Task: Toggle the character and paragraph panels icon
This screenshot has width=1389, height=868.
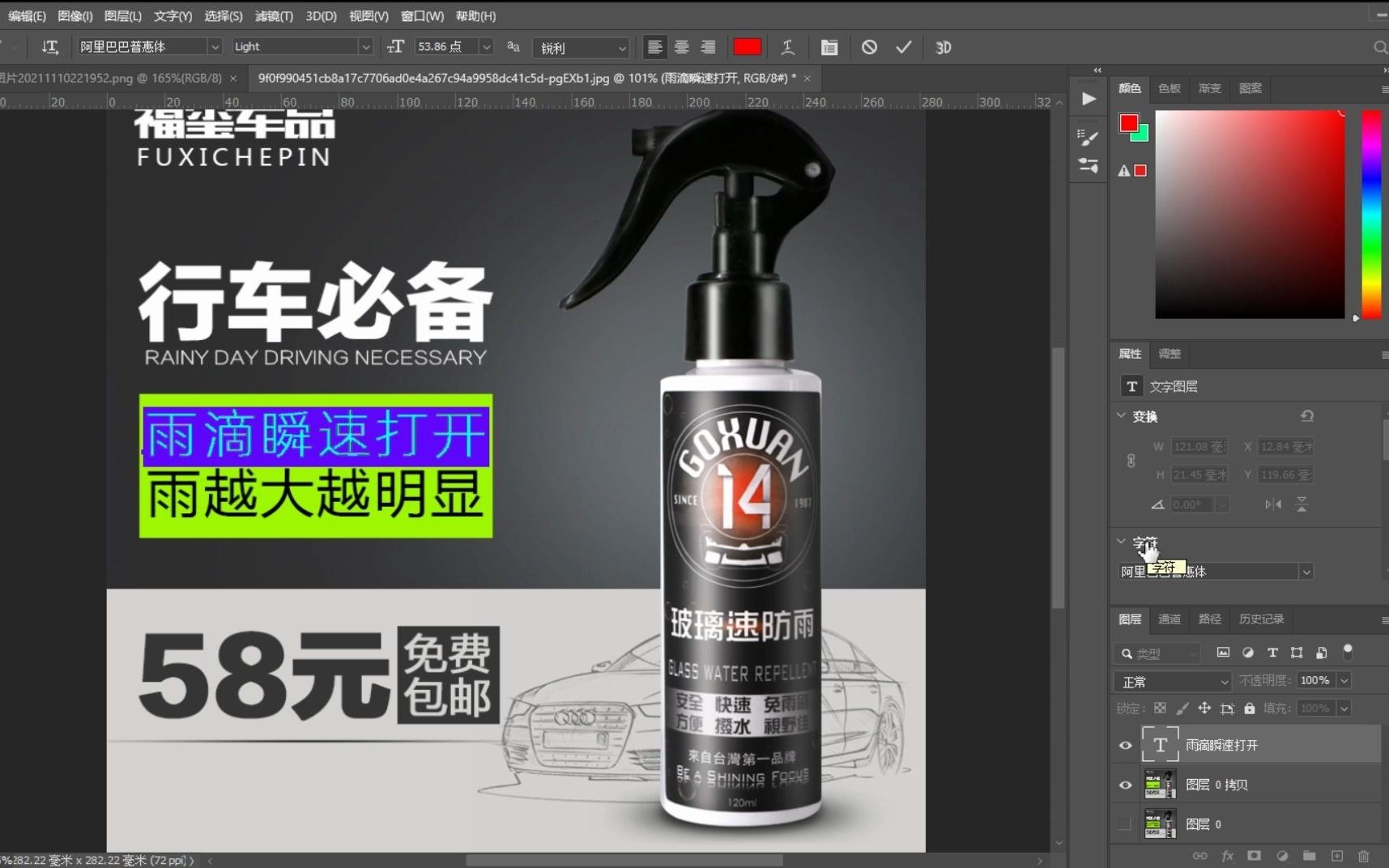Action: click(x=829, y=47)
